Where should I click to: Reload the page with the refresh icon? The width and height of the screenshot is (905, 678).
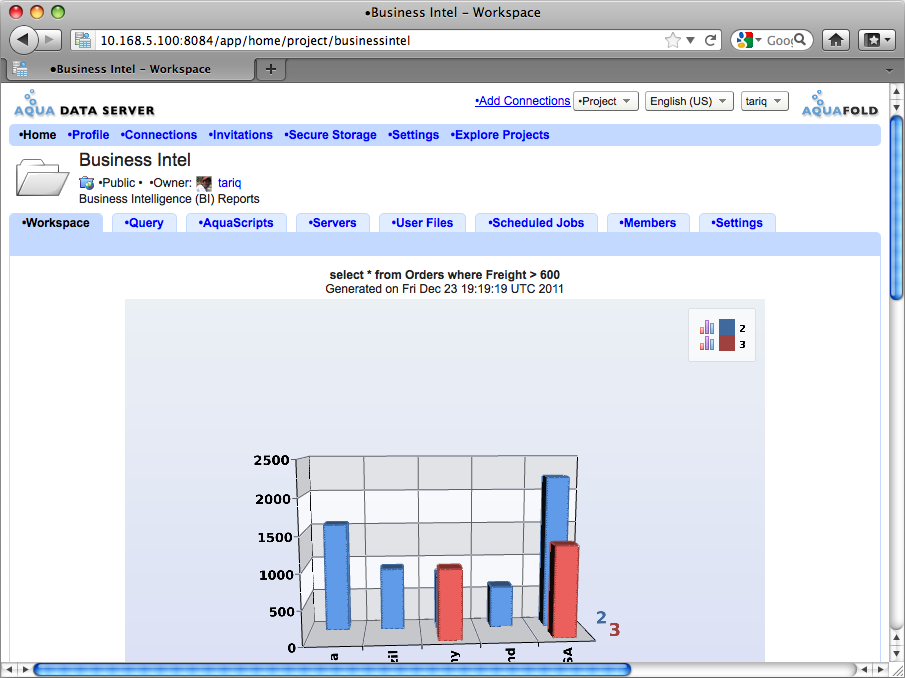click(x=710, y=40)
